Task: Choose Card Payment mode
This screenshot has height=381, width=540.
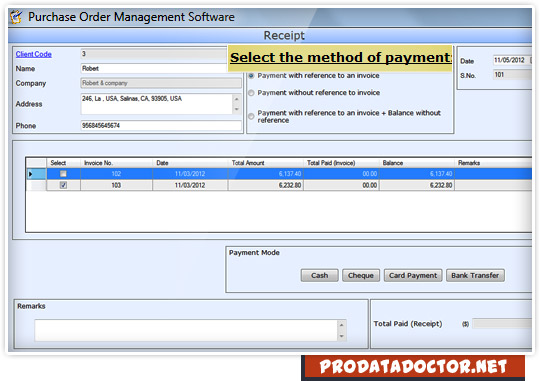Action: pos(413,276)
